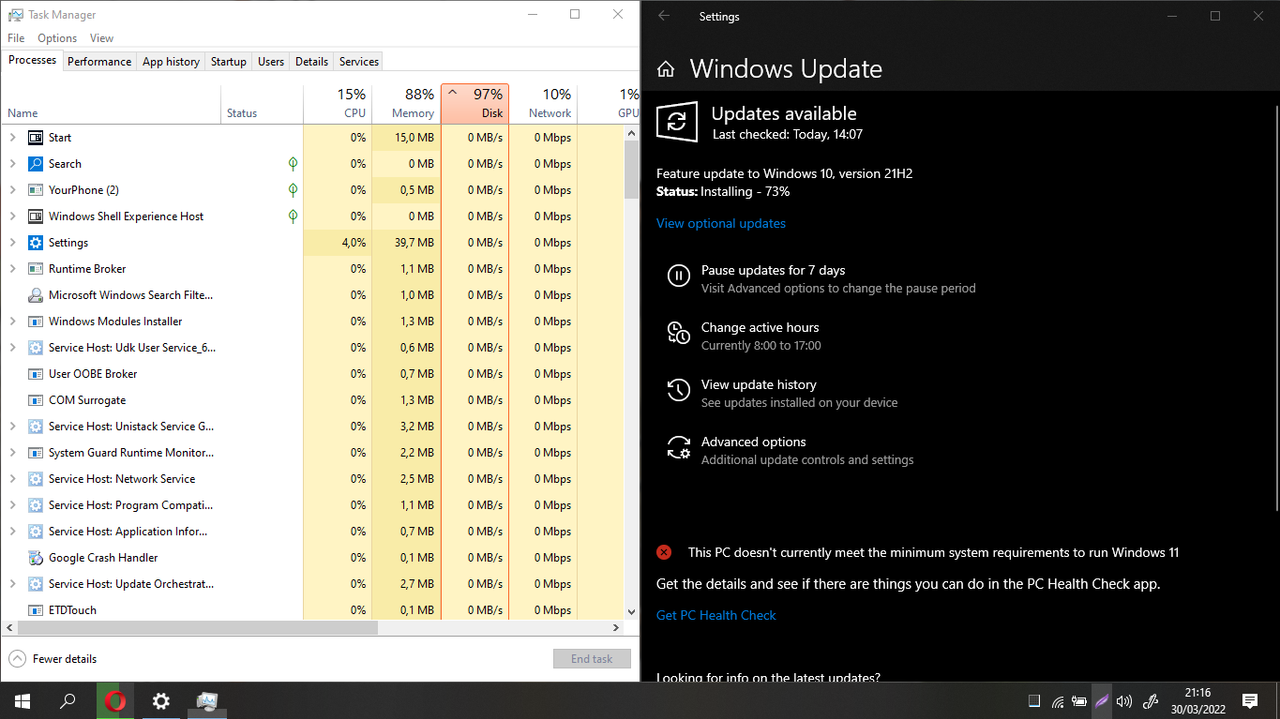Open the notification center icon
Image resolution: width=1280 pixels, height=719 pixels.
pyautogui.click(x=1250, y=701)
